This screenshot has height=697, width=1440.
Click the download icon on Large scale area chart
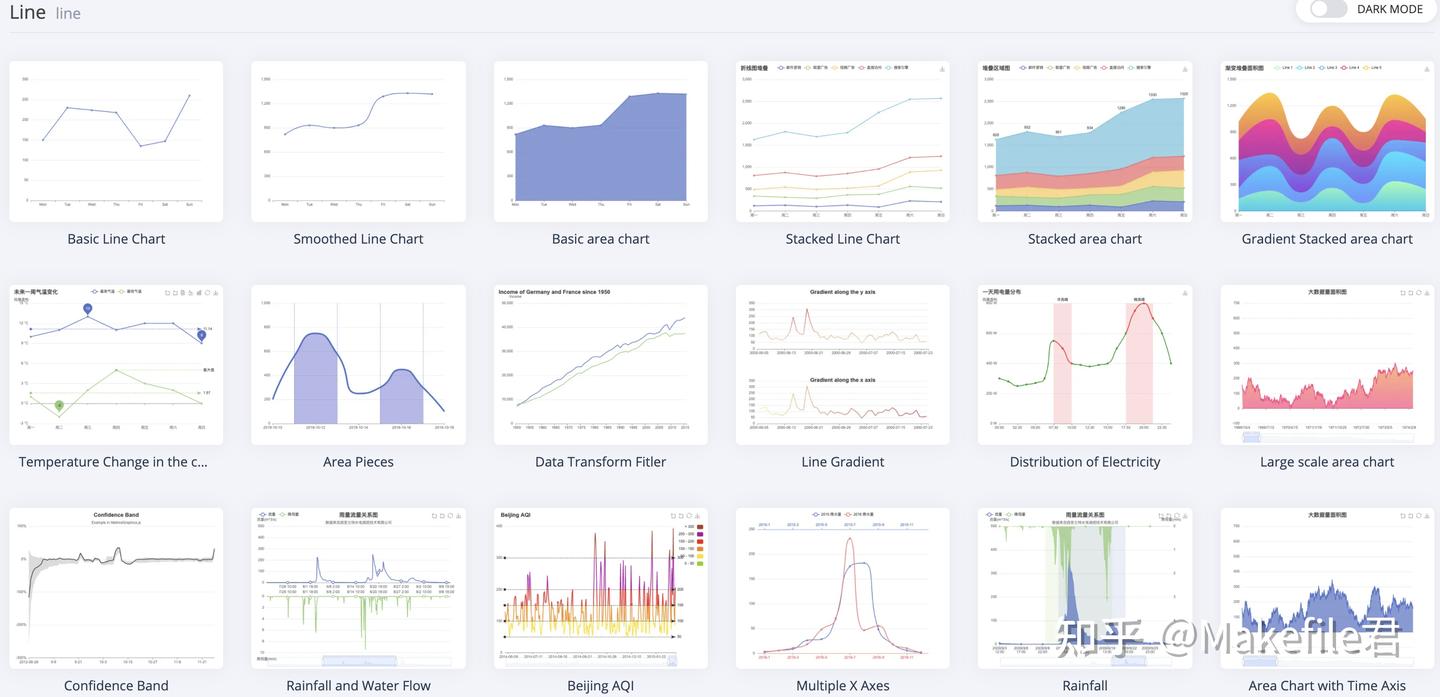1428,292
